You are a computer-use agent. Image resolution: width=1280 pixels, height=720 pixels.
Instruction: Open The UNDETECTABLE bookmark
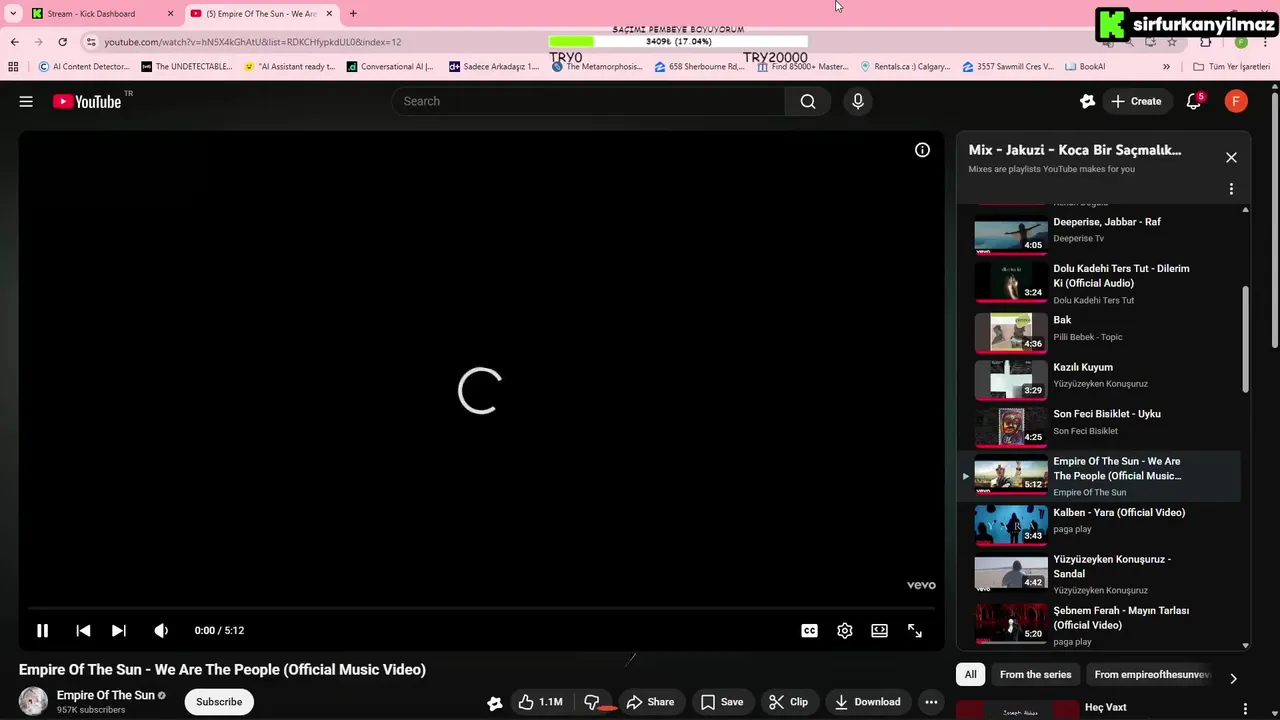(x=186, y=67)
